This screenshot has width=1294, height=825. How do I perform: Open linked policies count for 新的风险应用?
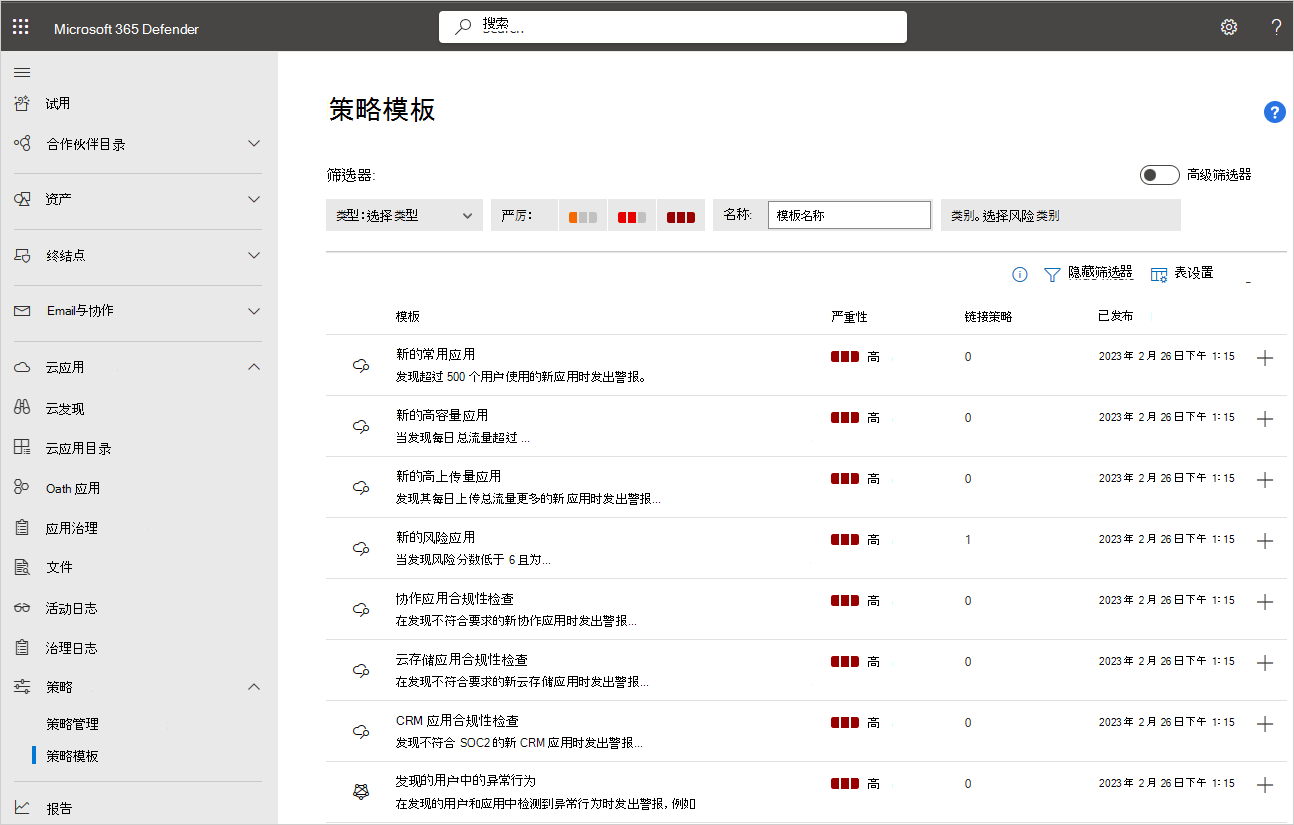968,540
